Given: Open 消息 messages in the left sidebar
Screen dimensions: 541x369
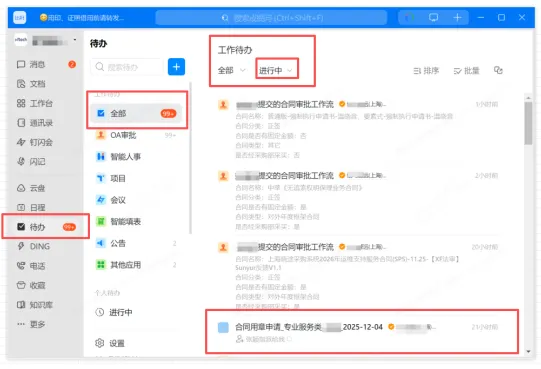Looking at the screenshot, I should [45, 65].
